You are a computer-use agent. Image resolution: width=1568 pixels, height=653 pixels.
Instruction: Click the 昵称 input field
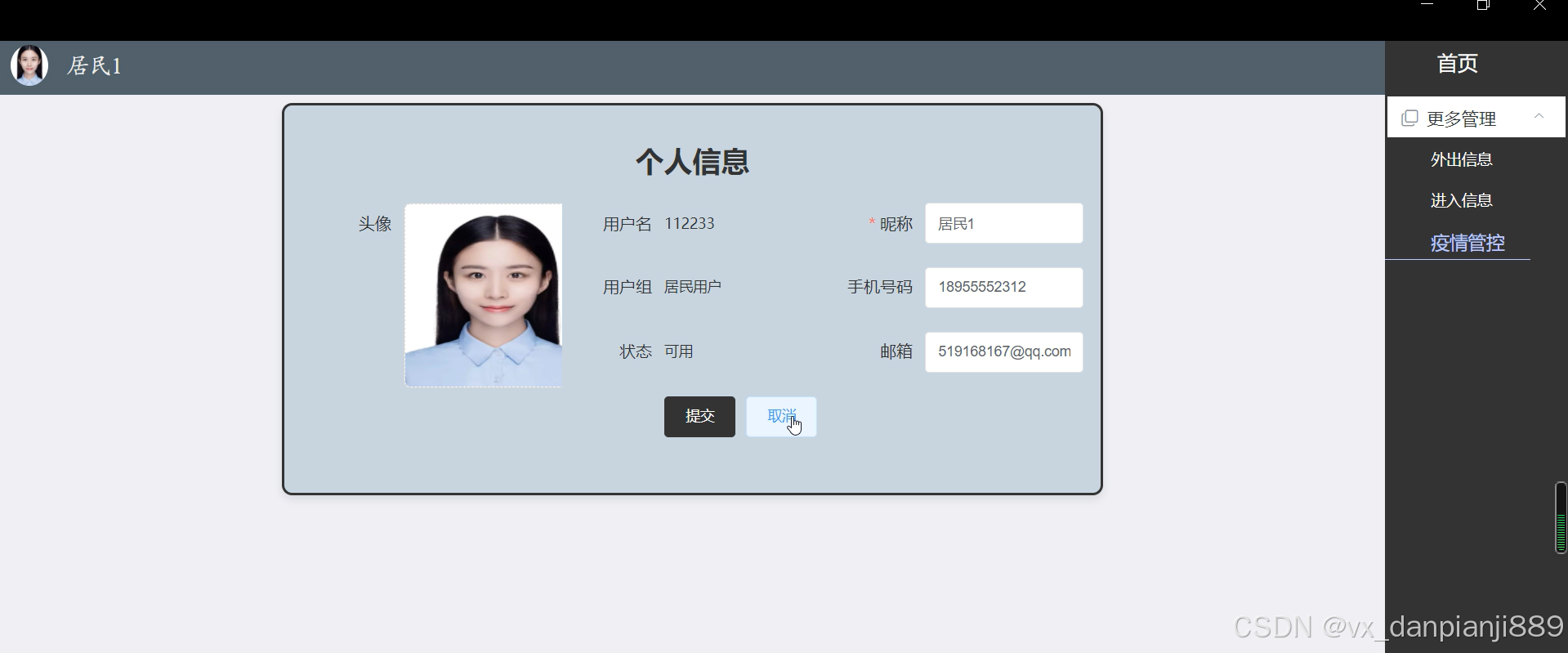(1003, 223)
